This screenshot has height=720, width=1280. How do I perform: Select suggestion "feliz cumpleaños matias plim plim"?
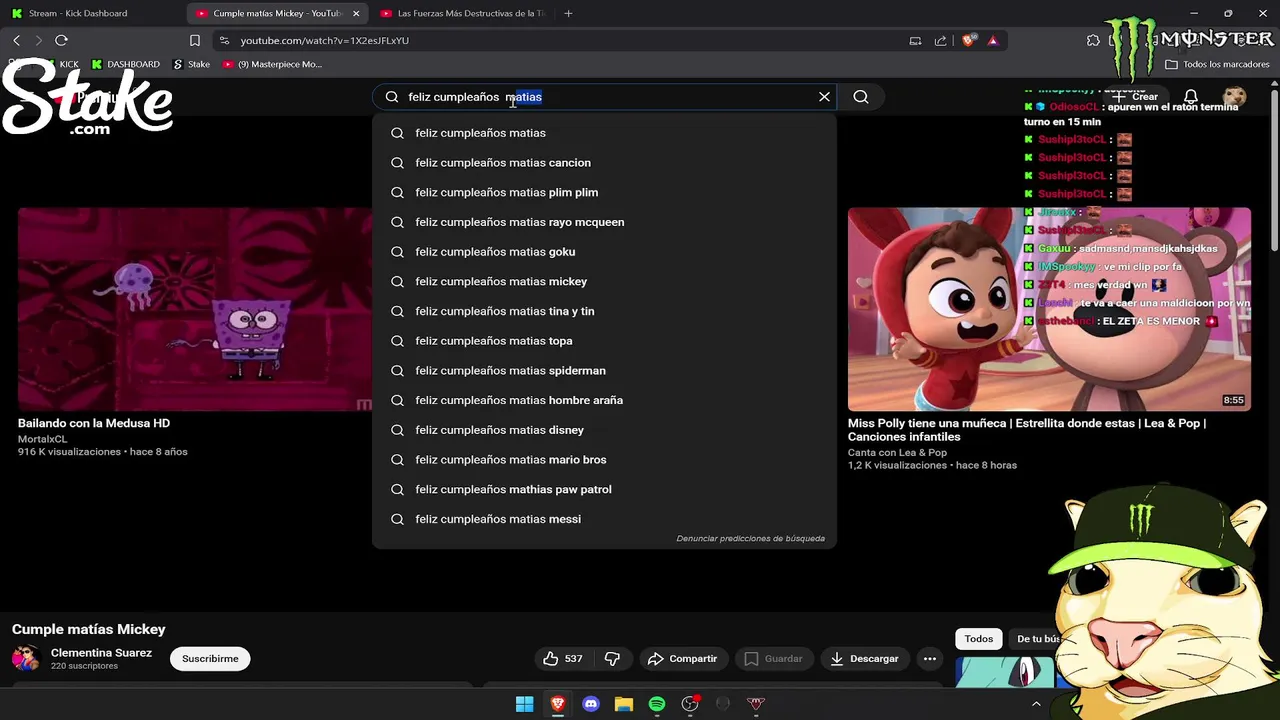tap(604, 192)
